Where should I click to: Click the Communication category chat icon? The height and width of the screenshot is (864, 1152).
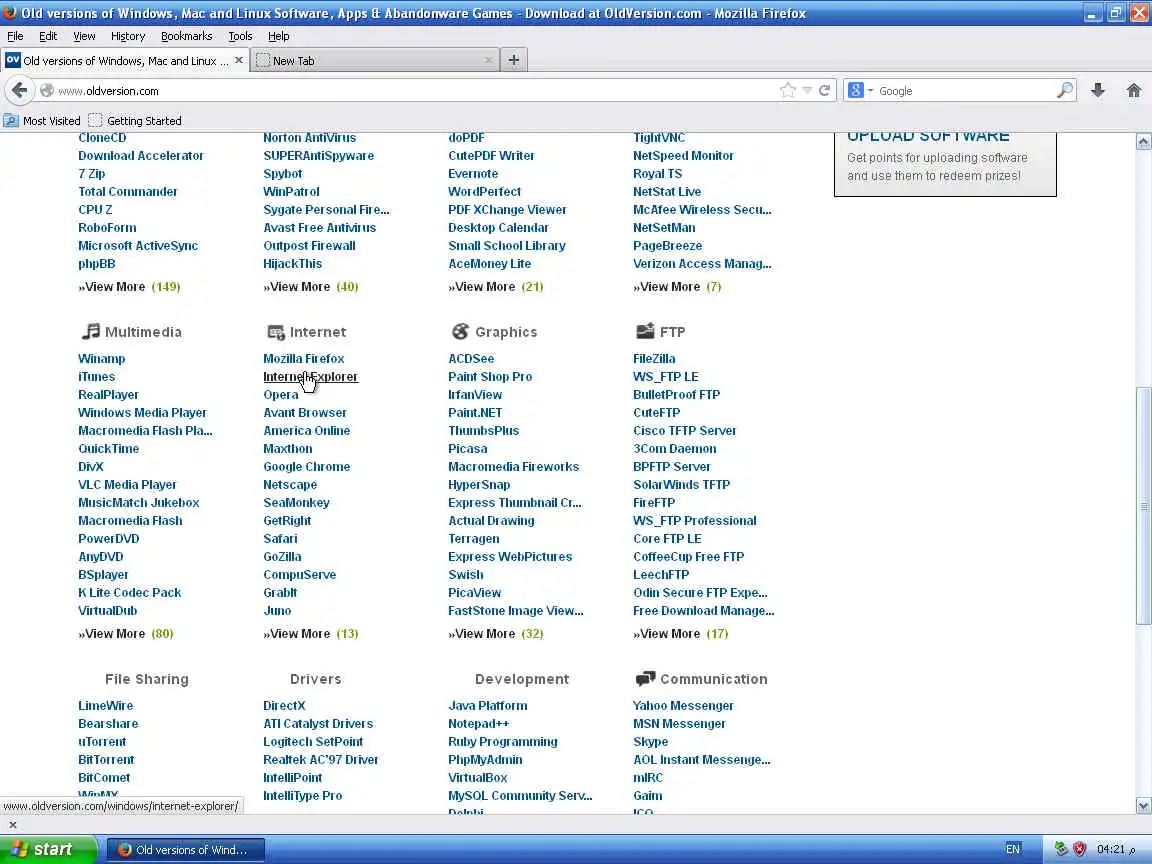coord(645,678)
